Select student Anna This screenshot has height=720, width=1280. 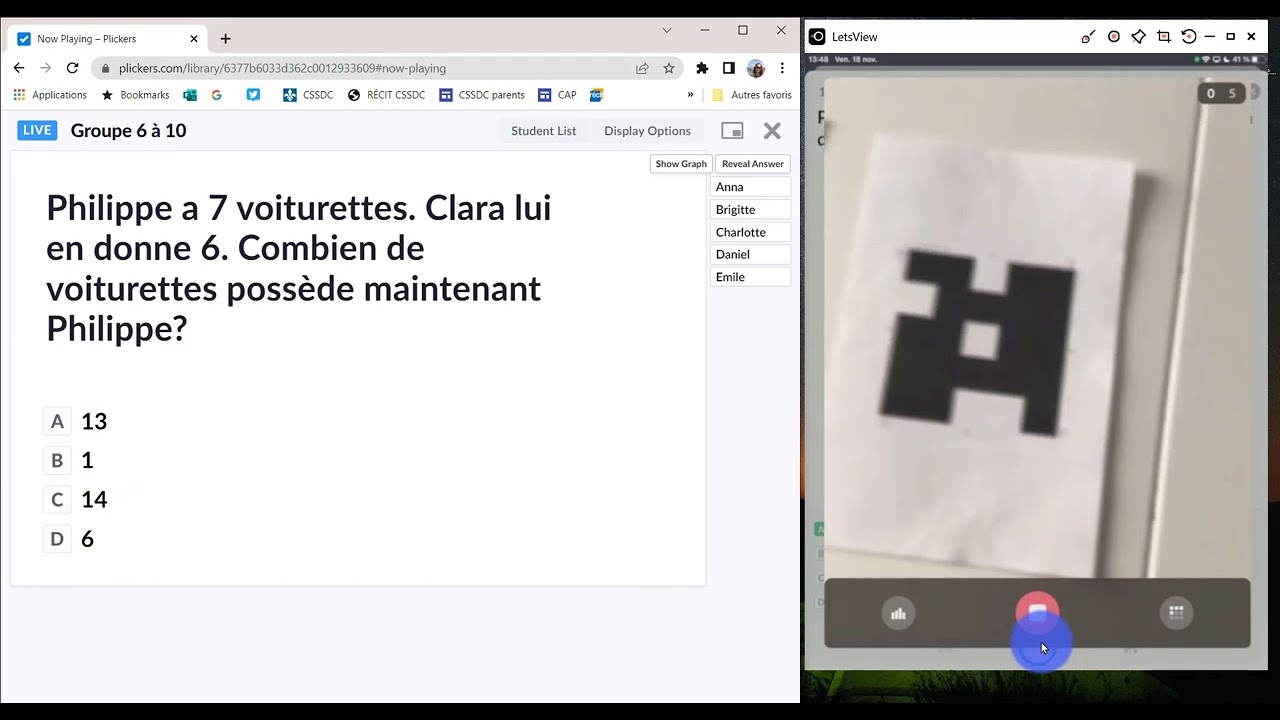click(x=750, y=187)
